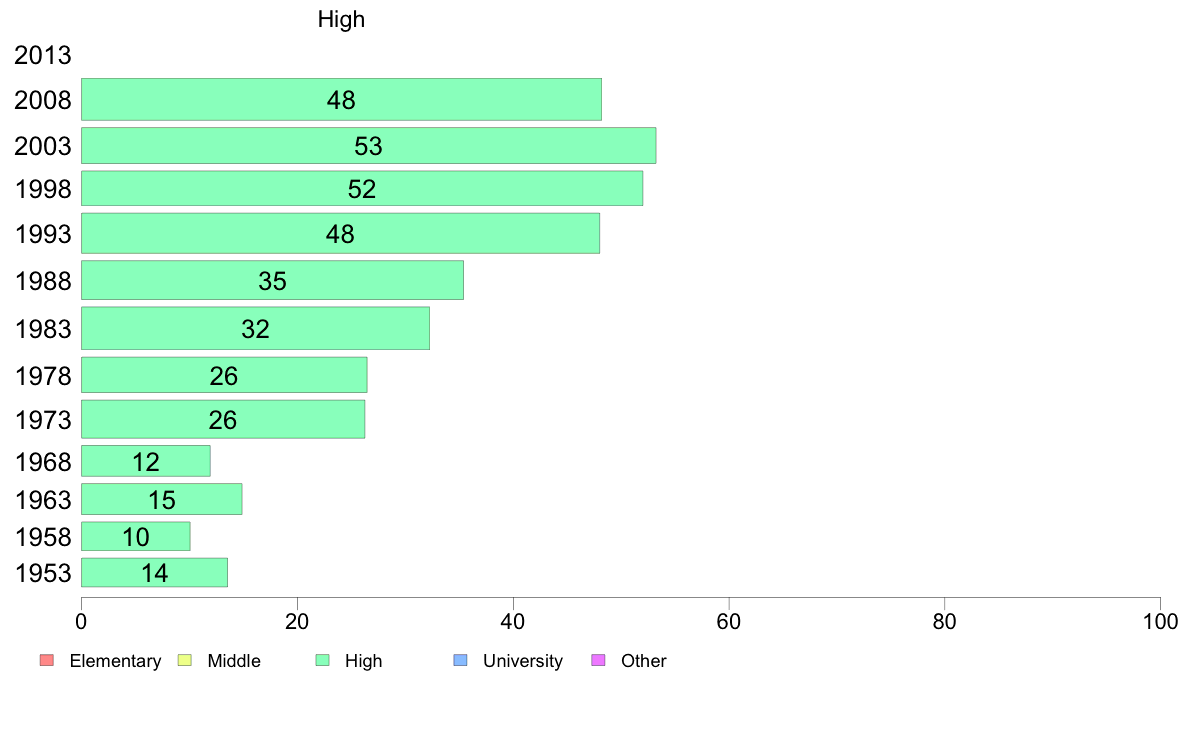Click the 1968 bar showing 12
The height and width of the screenshot is (736, 1188).
tap(145, 462)
